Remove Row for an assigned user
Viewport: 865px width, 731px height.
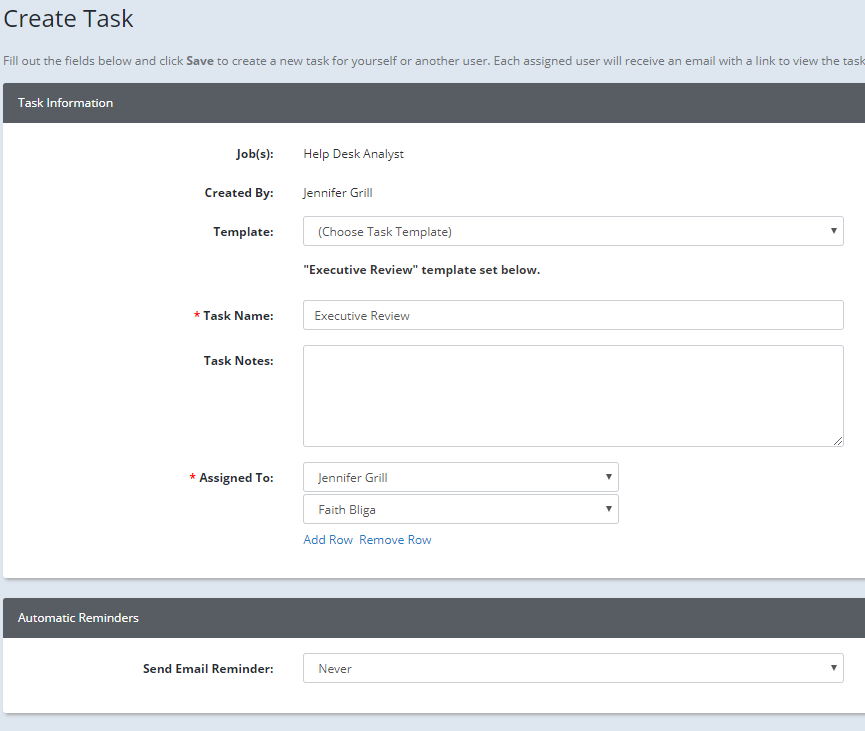click(x=395, y=539)
